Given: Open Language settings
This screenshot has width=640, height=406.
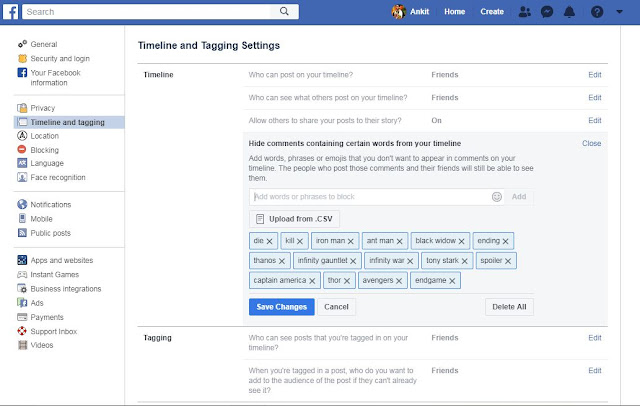Looking at the screenshot, I should point(47,163).
